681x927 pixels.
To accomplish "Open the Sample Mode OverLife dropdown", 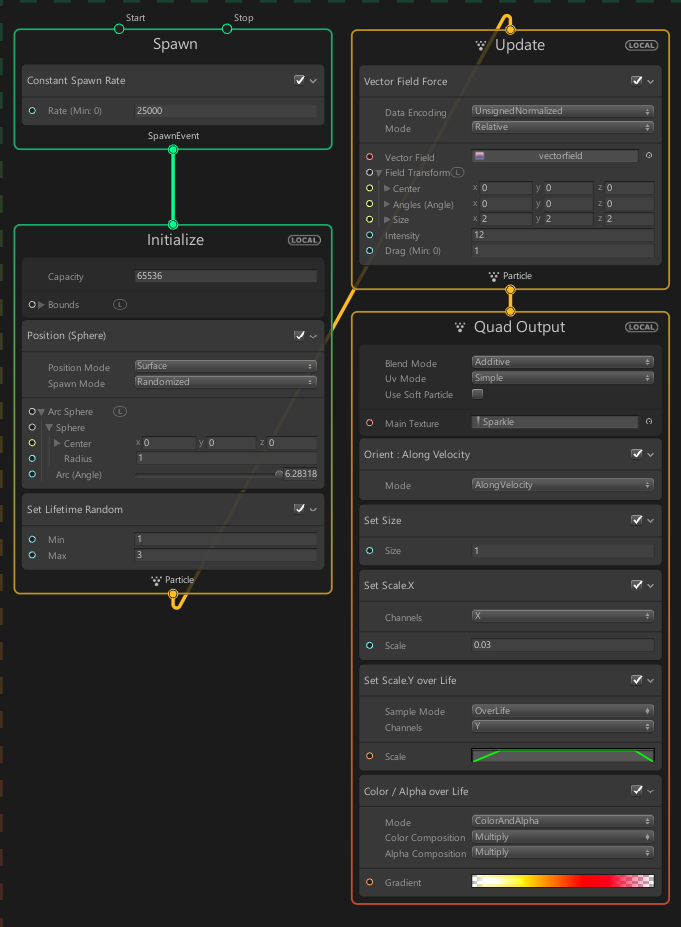I will [x=563, y=711].
